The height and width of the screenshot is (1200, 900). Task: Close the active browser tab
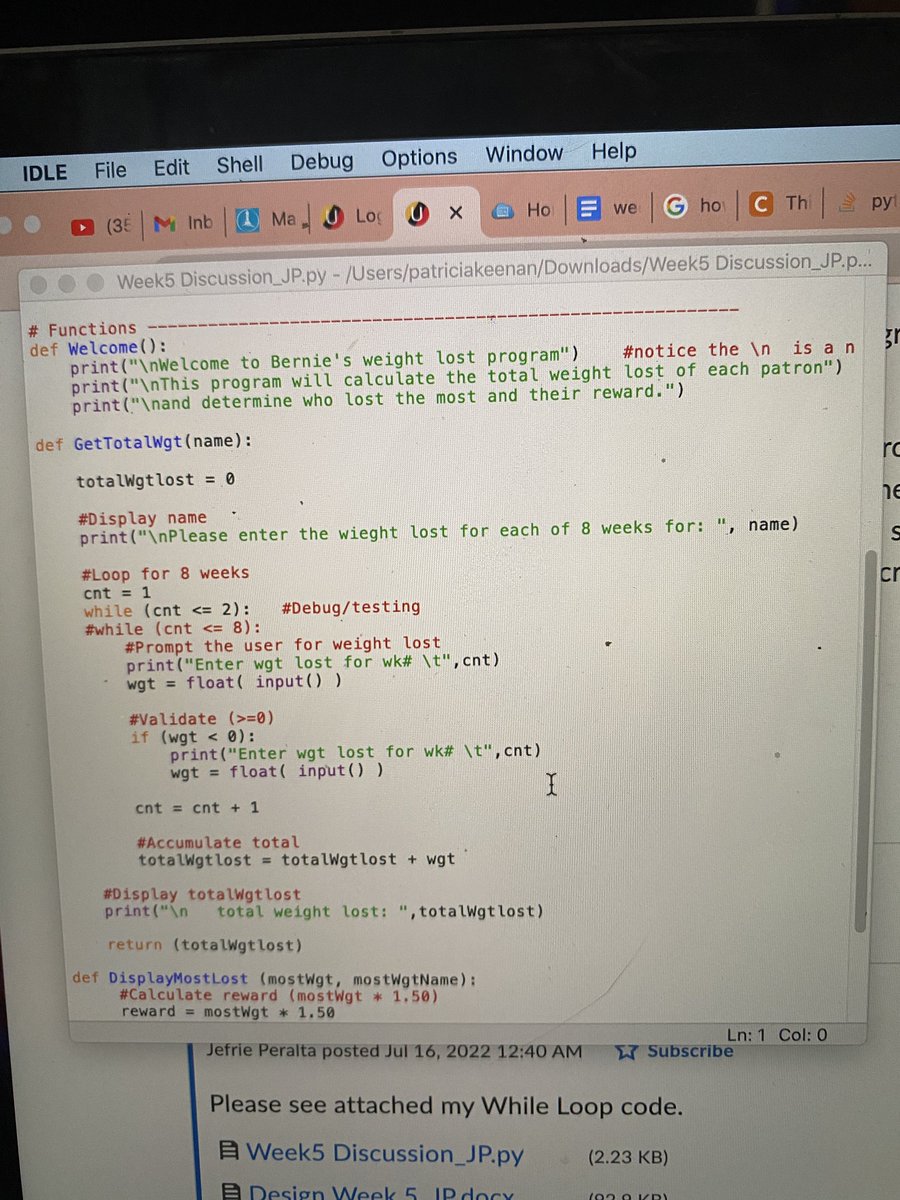pos(455,213)
